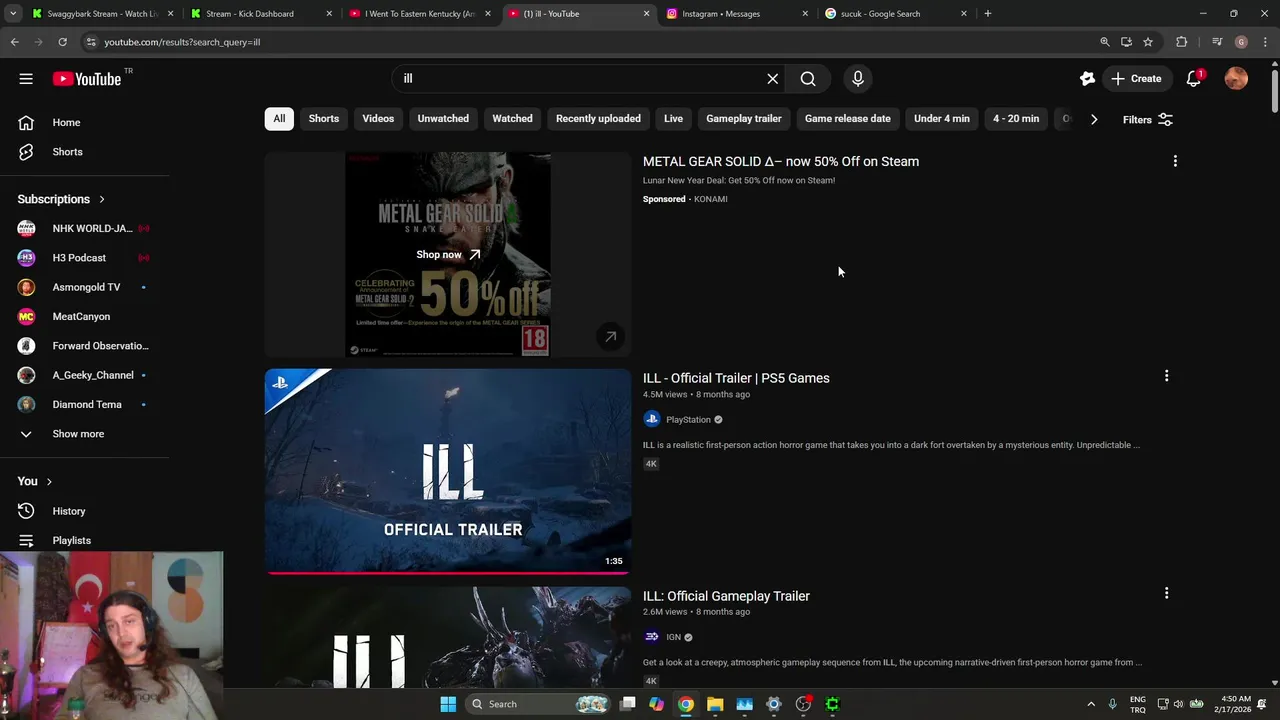
Task: Open the browser extensions puzzle icon
Action: coord(1181,42)
